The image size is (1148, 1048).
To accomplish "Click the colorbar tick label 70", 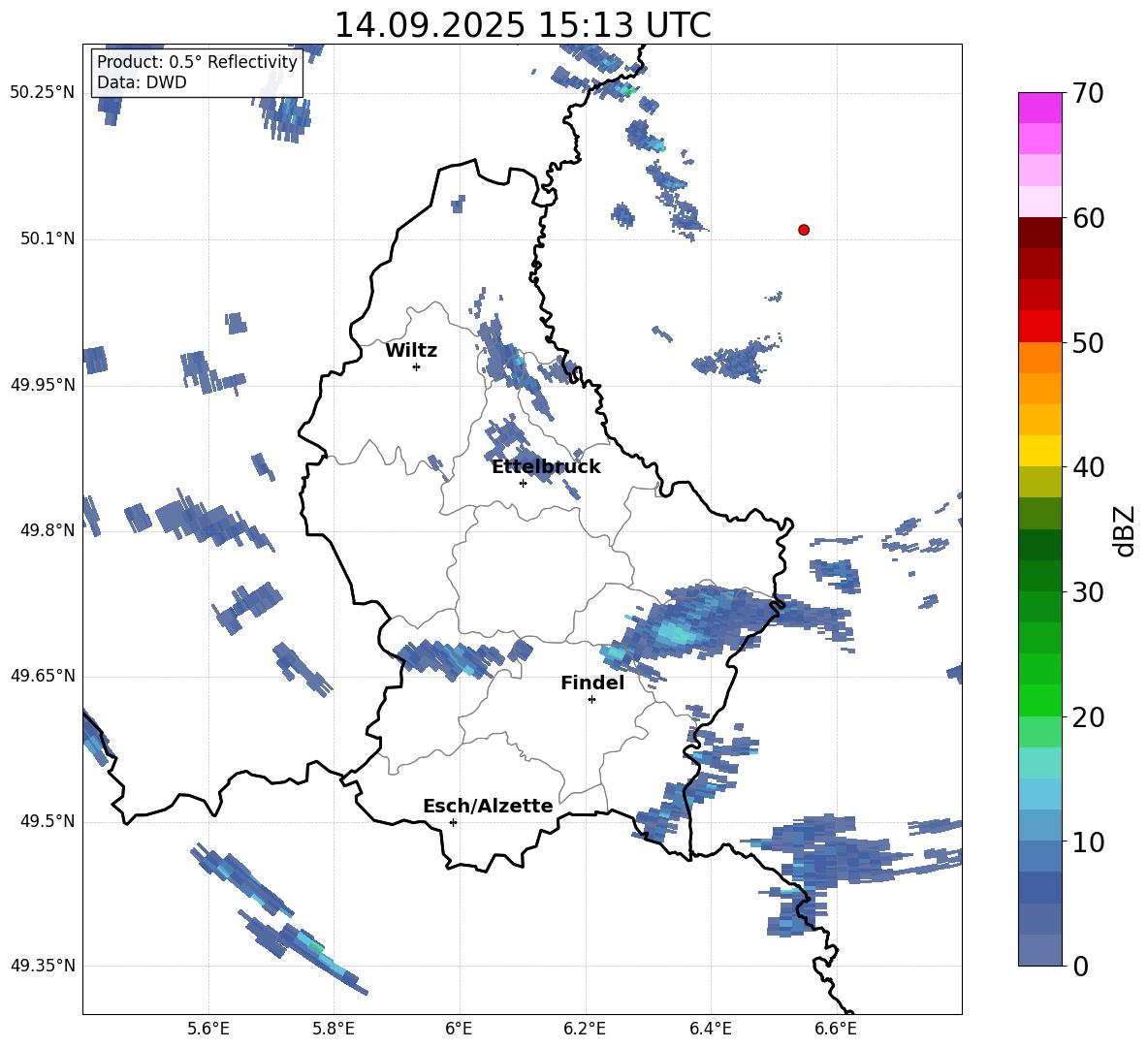I will coord(1089,93).
